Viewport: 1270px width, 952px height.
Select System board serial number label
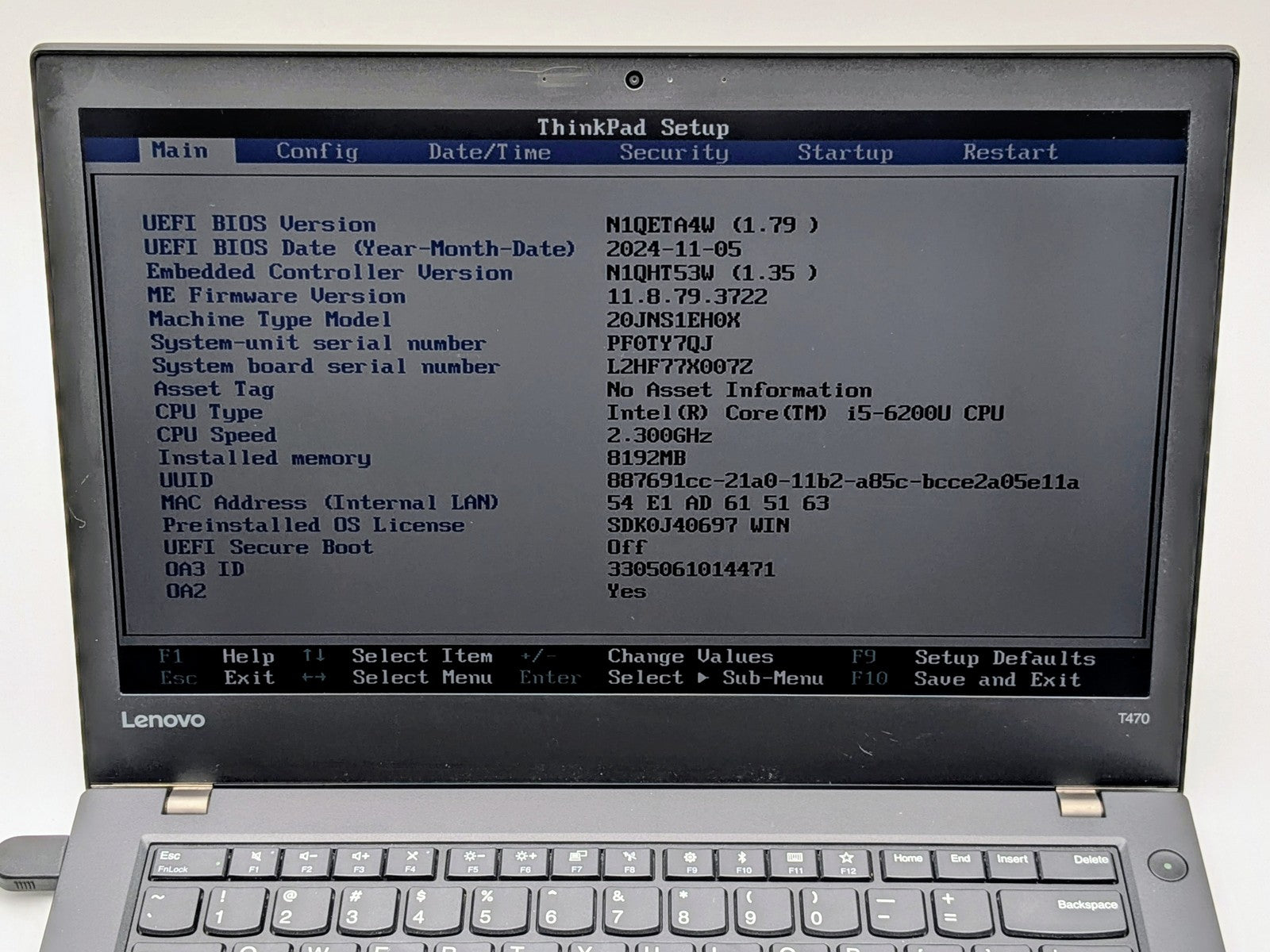point(325,366)
